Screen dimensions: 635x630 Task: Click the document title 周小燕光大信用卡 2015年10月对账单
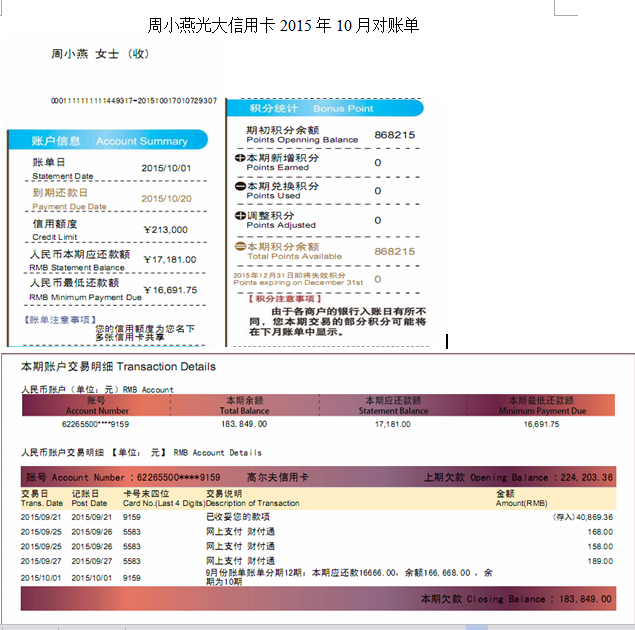point(281,24)
